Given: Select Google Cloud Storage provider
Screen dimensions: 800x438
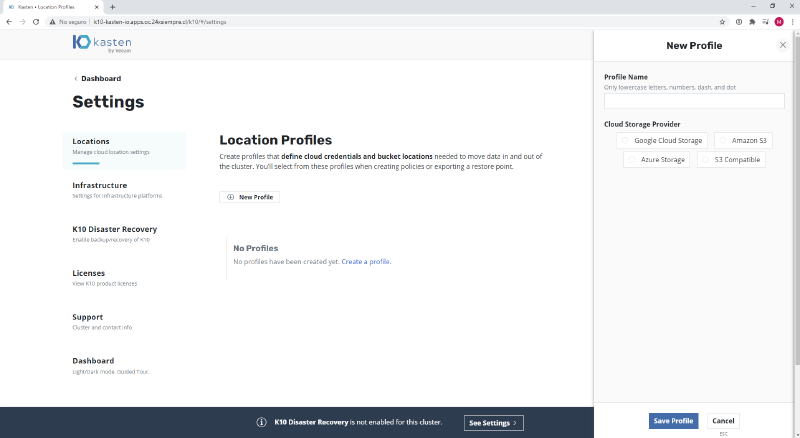Looking at the screenshot, I should click(x=662, y=140).
